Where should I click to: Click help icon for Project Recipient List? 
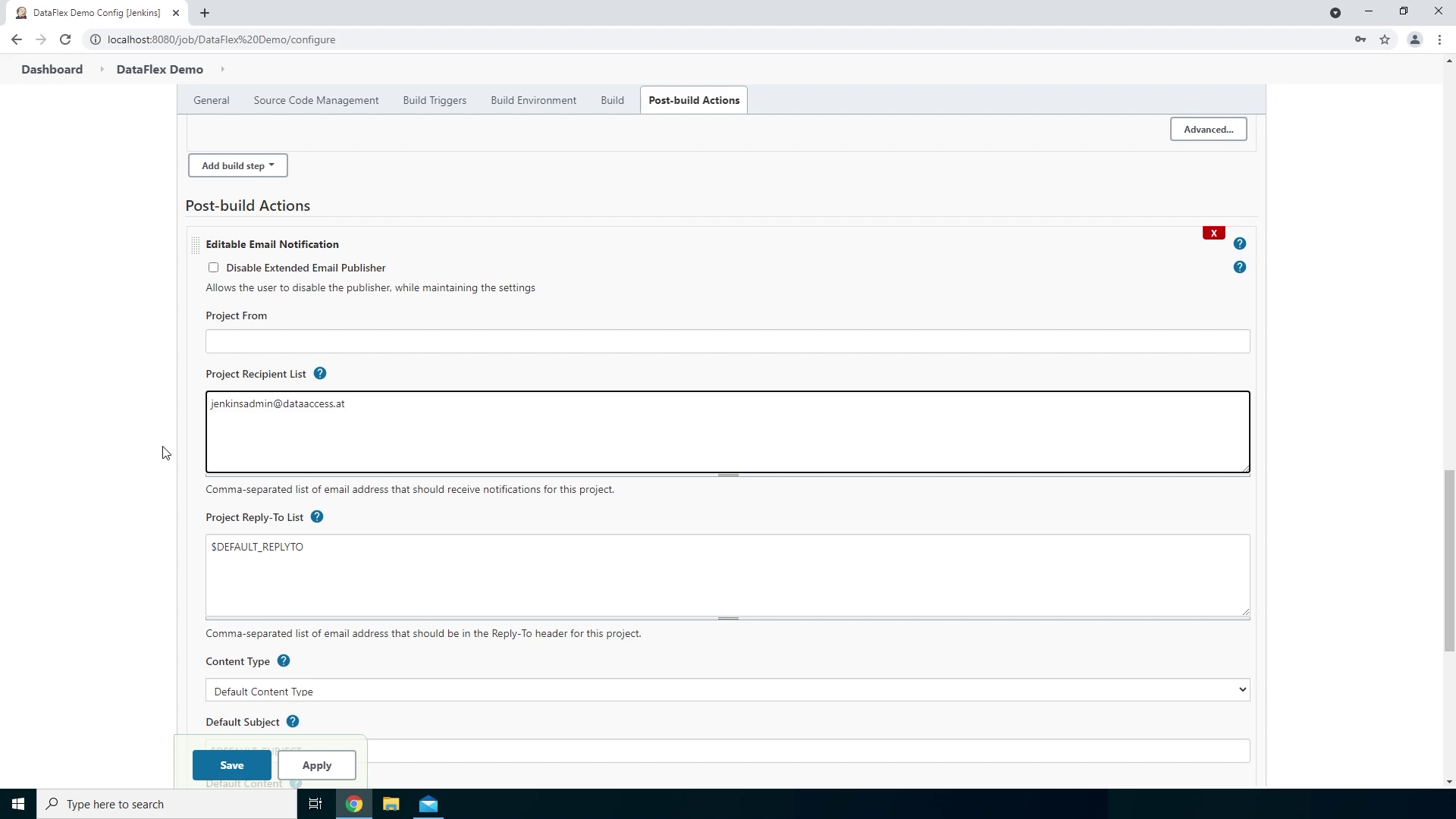(x=320, y=374)
